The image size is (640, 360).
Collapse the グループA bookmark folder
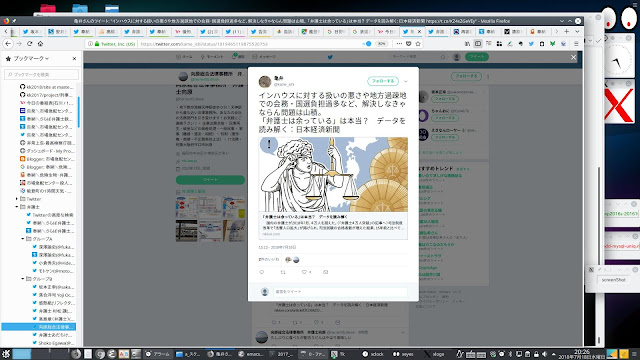pos(23,239)
